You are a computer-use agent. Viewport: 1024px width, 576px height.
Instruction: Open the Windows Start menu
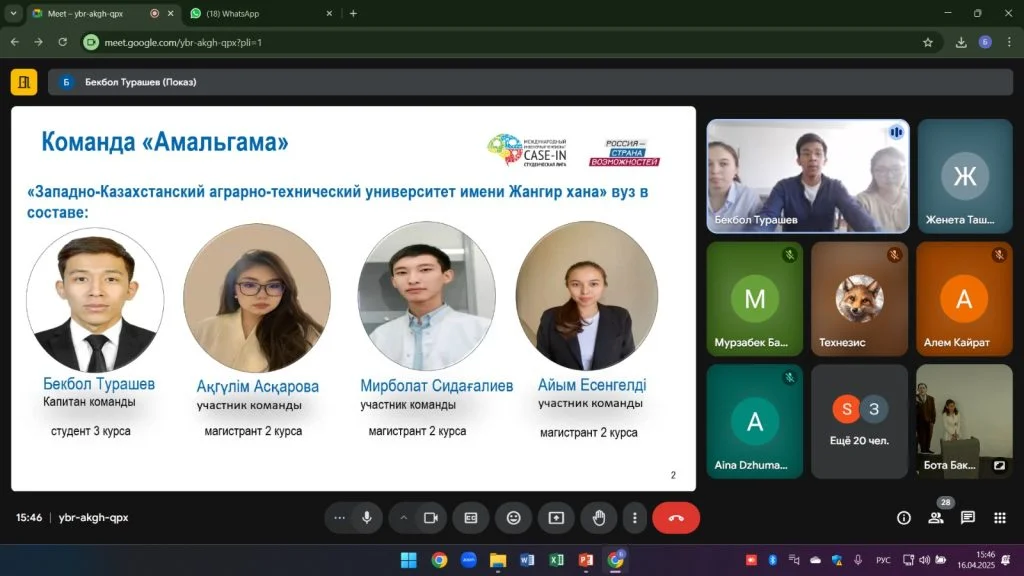[409, 560]
